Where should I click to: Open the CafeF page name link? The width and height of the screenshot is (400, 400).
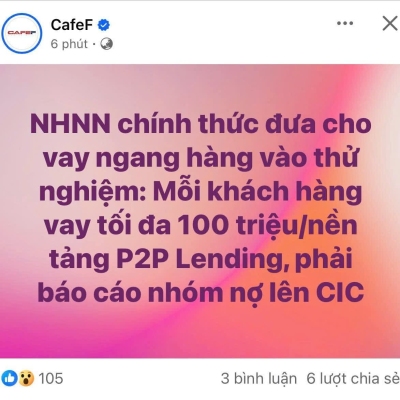pyautogui.click(x=72, y=25)
